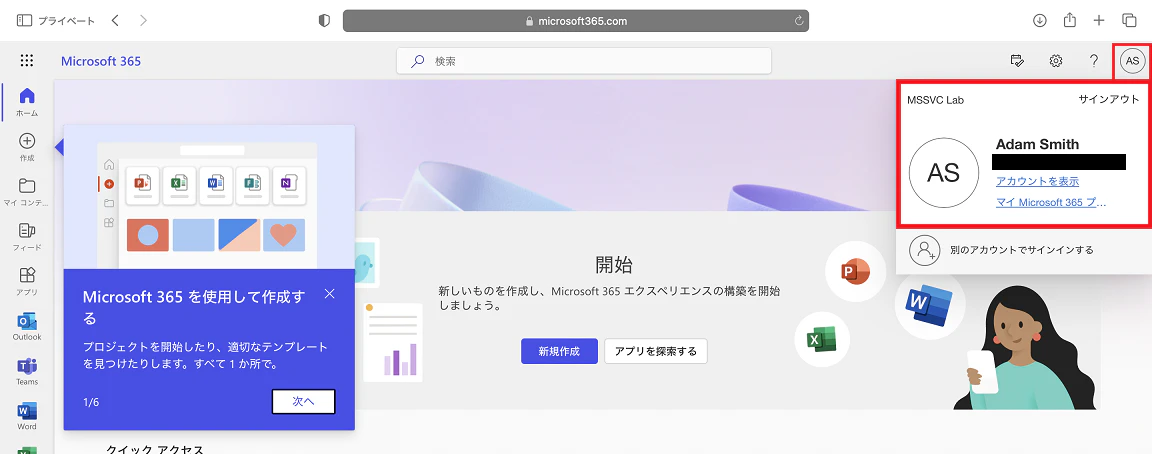The height and width of the screenshot is (454, 1152).
Task: Click the microsoft365.com address bar
Action: 576,21
